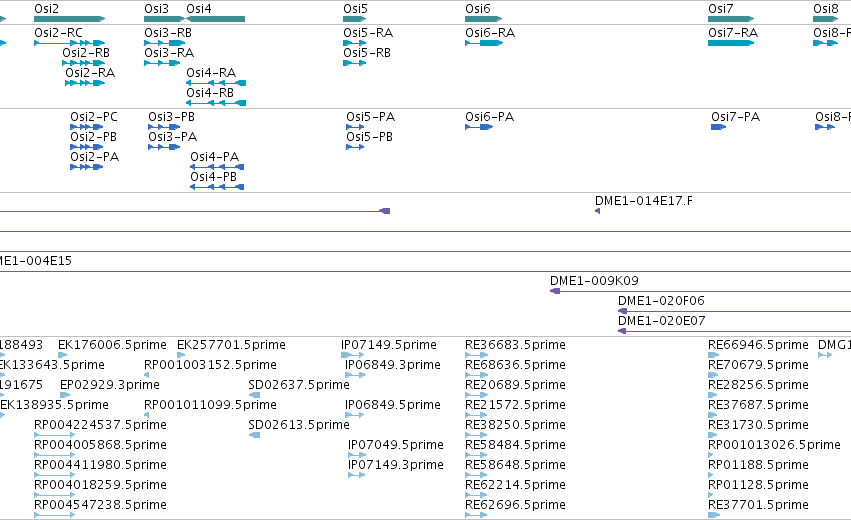The height and width of the screenshot is (520, 851).
Task: Select protein Osi4-PA
Action: point(217,167)
